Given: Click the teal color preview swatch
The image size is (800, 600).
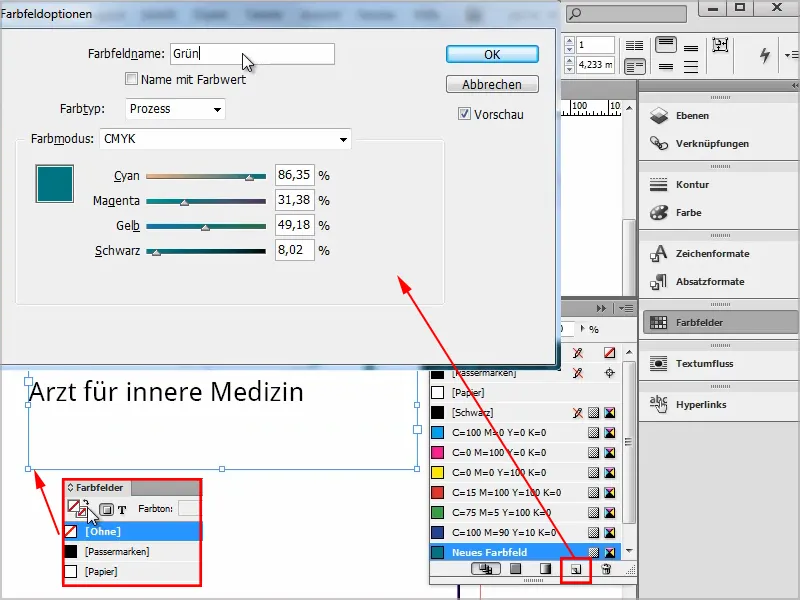Looking at the screenshot, I should point(55,184).
